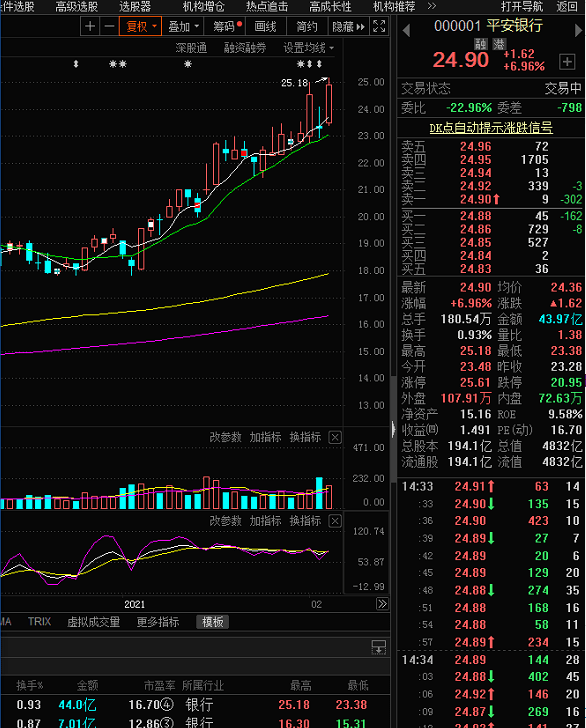Click 换指标 on the volume indicator panel
The image size is (586, 728).
305,437
